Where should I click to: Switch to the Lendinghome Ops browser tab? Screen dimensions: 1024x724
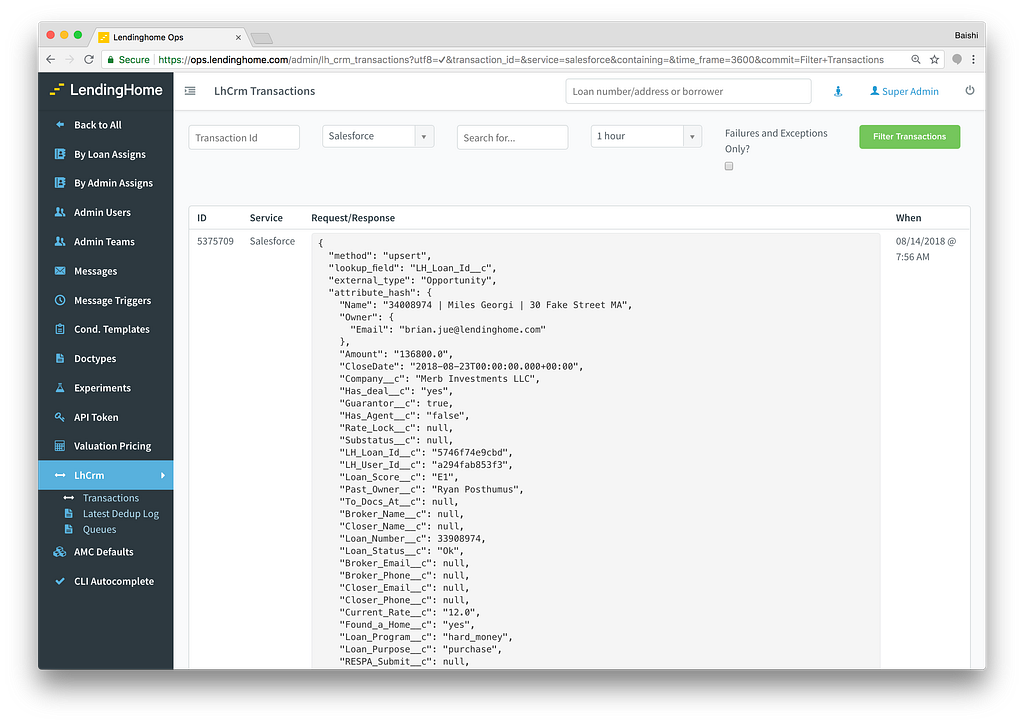170,37
